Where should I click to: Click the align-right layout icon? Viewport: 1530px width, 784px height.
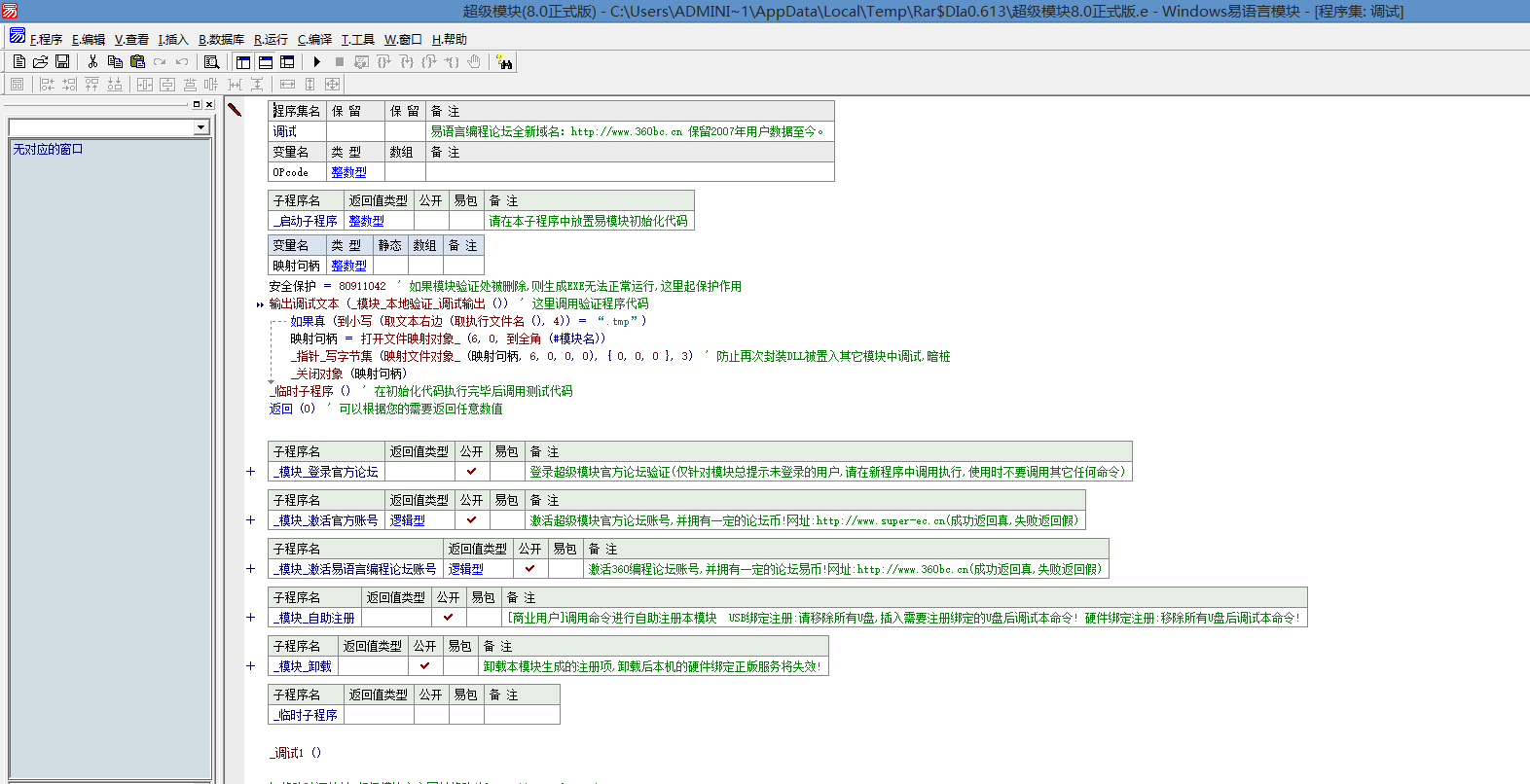pos(69,85)
